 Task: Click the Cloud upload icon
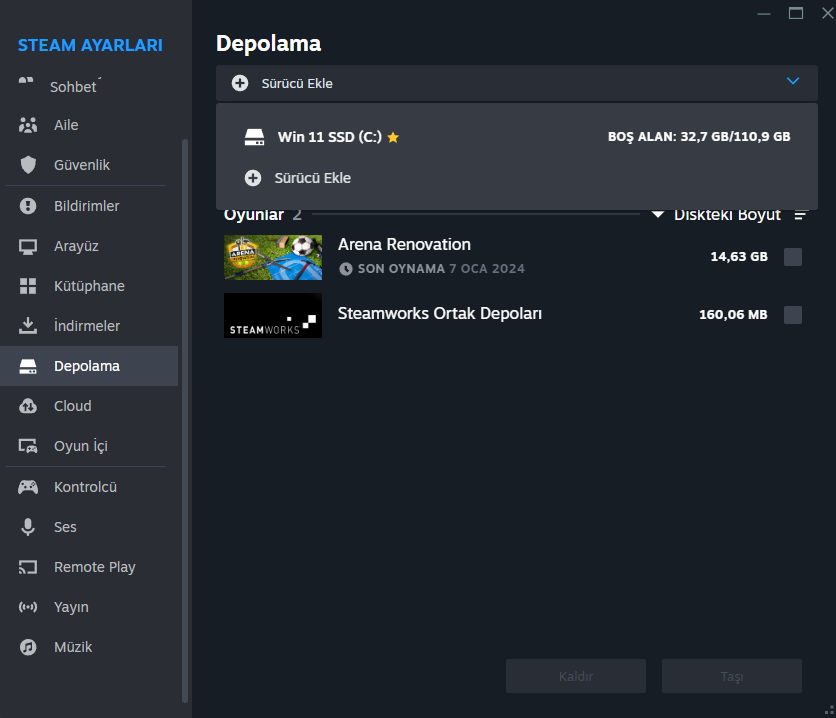(28, 406)
